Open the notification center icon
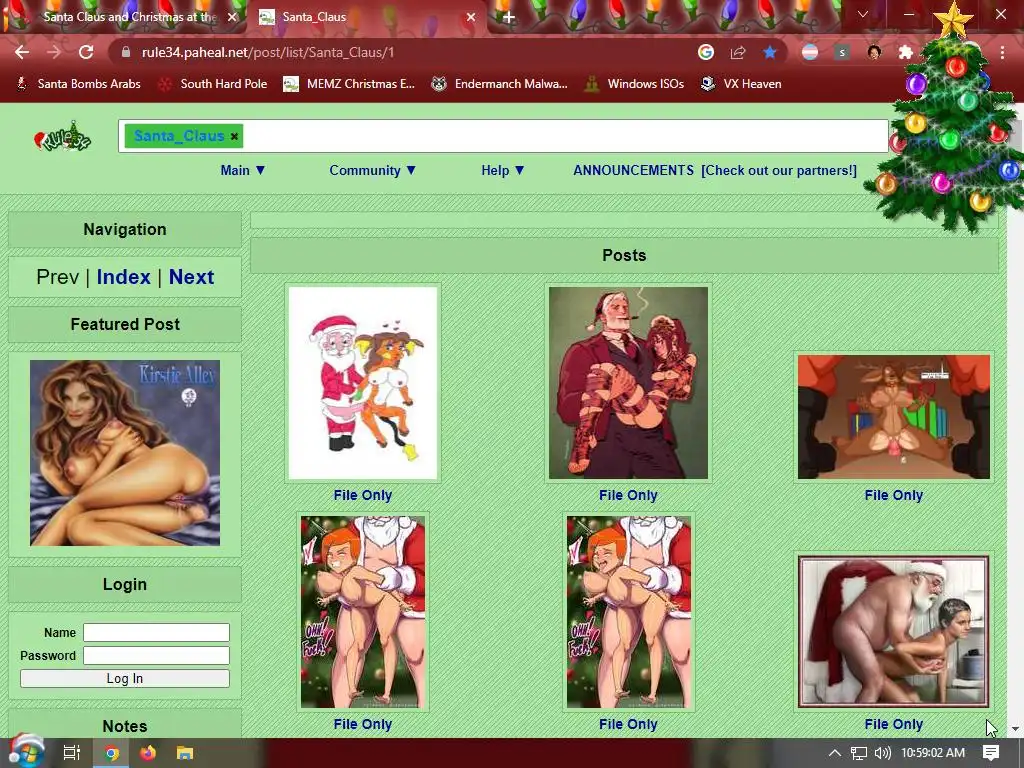The width and height of the screenshot is (1024, 768). tap(991, 753)
